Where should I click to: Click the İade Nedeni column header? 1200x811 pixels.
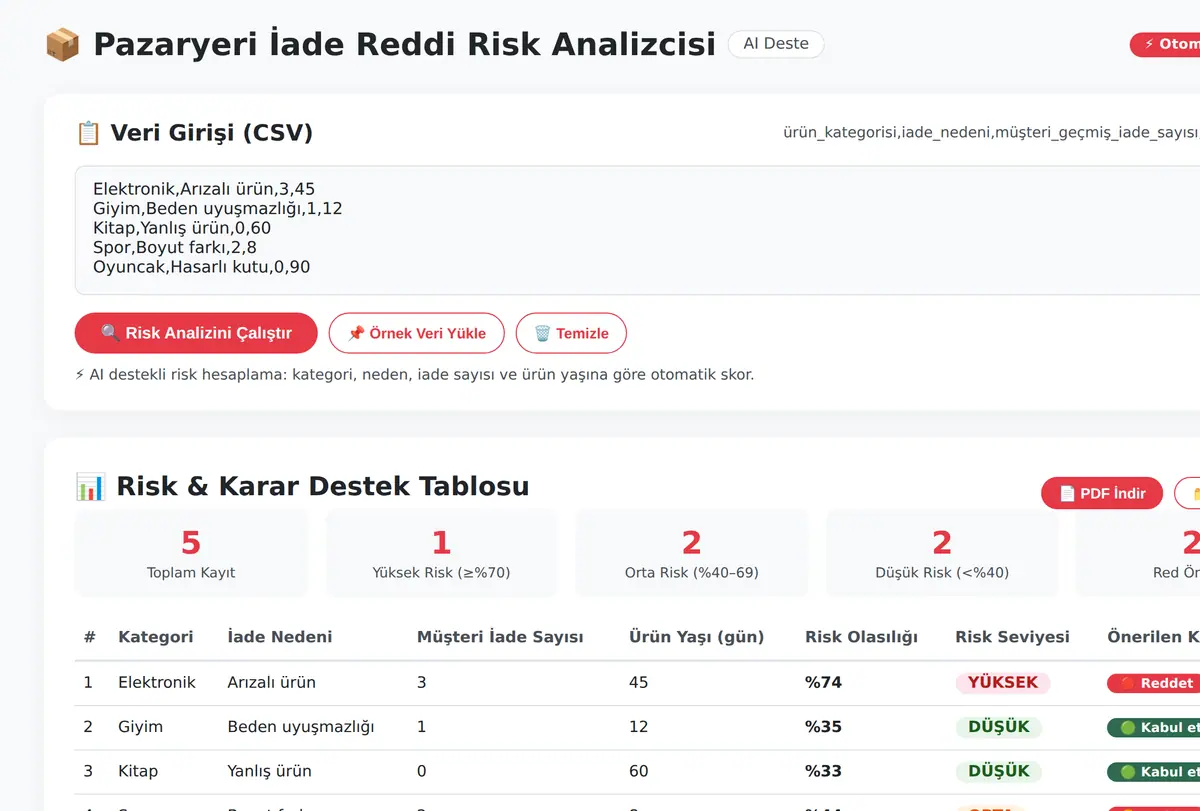coord(280,637)
